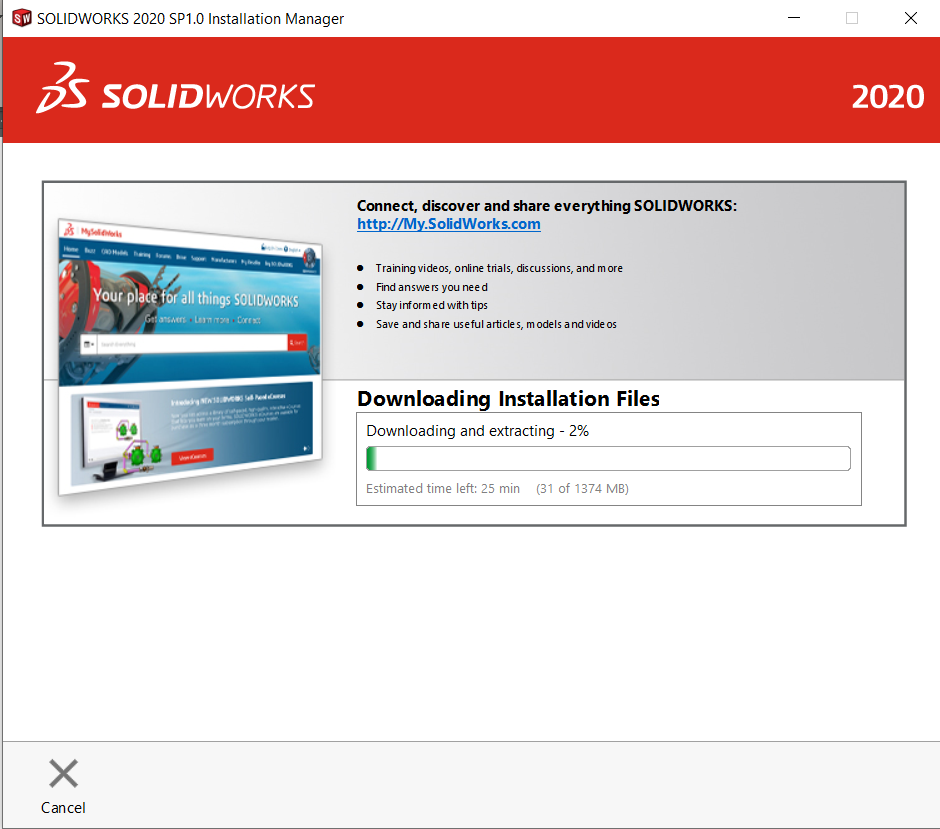Click the 3DS SOLIDWORKS logo in banner

pos(175,89)
